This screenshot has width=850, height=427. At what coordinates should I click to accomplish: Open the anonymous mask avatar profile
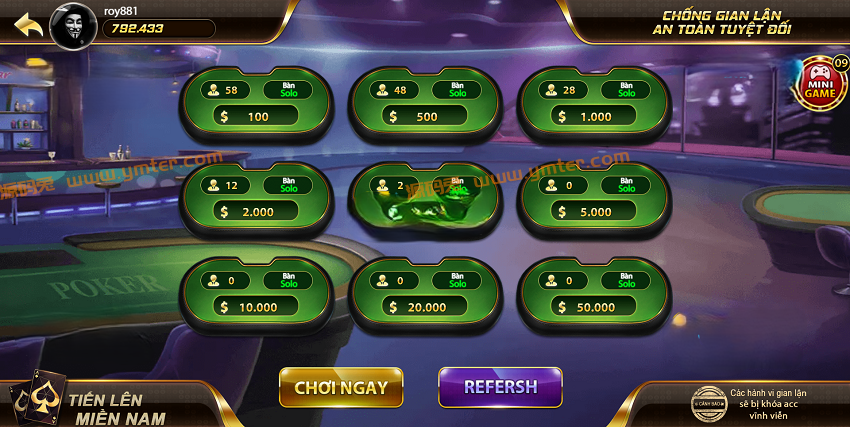pos(73,26)
